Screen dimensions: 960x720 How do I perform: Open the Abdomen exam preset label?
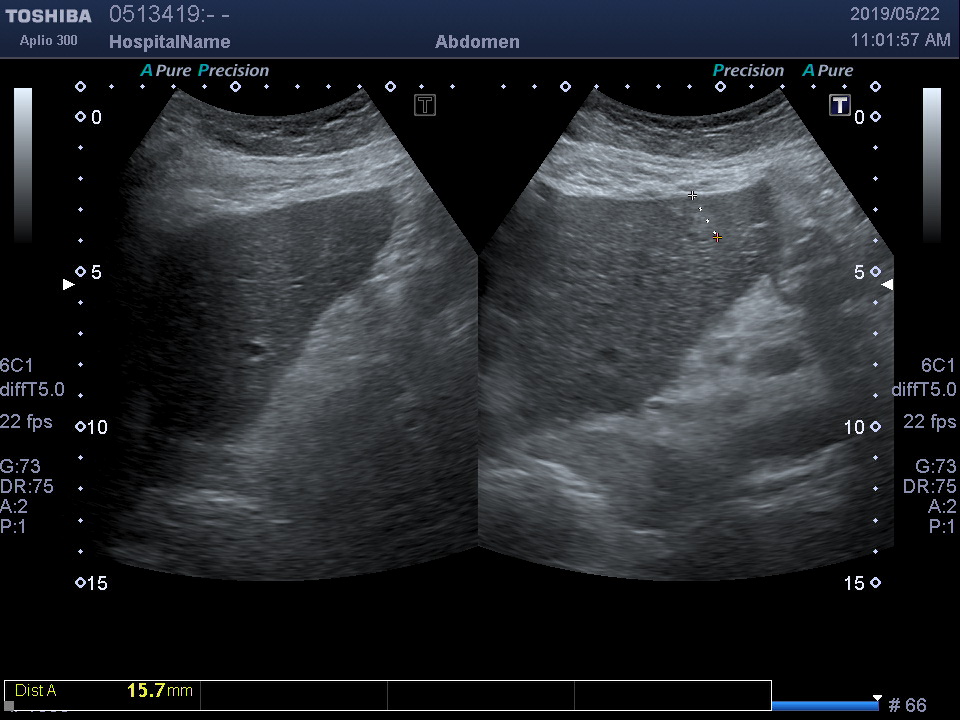pyautogui.click(x=477, y=42)
